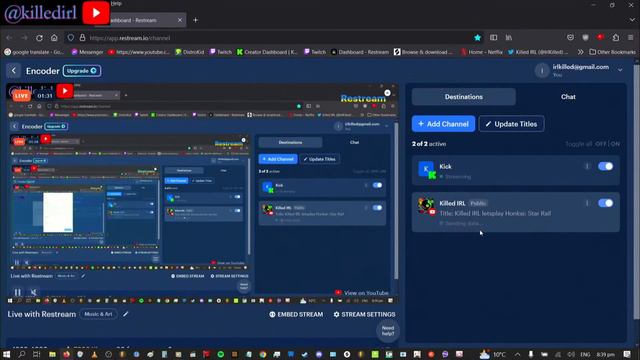
Task: Click View on YouTube in the preview
Action: coord(362,293)
